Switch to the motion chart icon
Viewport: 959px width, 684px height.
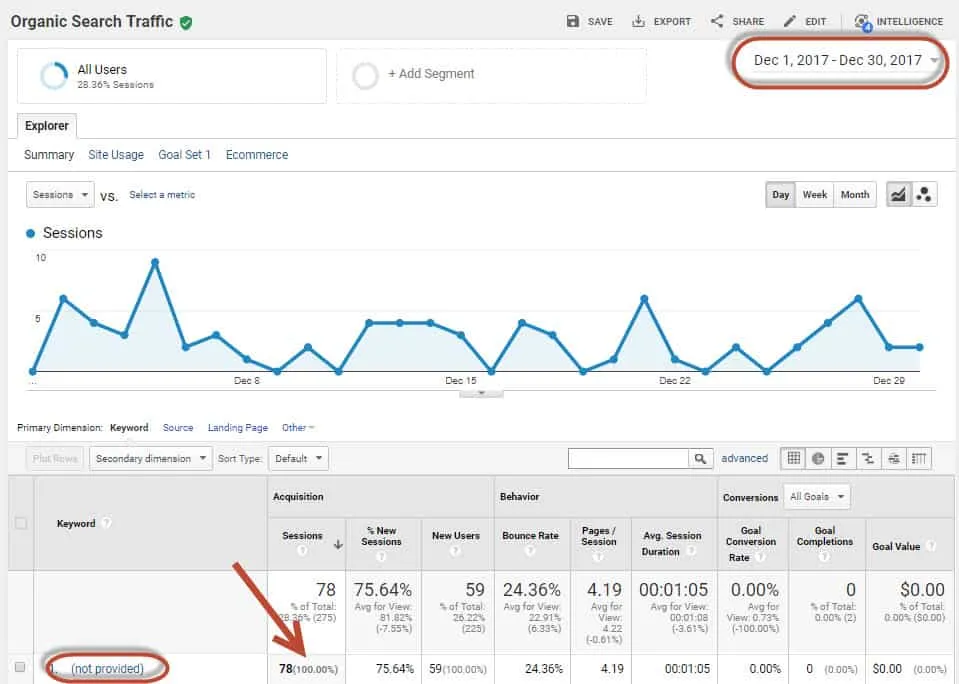coord(924,195)
